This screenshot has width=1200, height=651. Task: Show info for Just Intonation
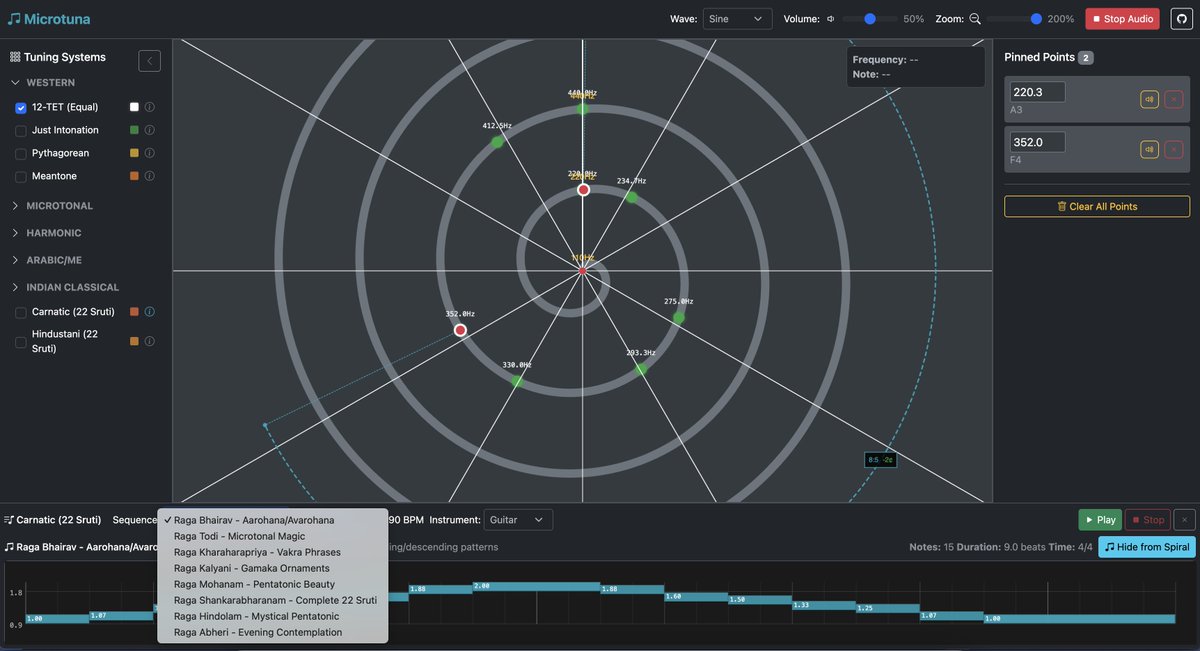[150, 130]
